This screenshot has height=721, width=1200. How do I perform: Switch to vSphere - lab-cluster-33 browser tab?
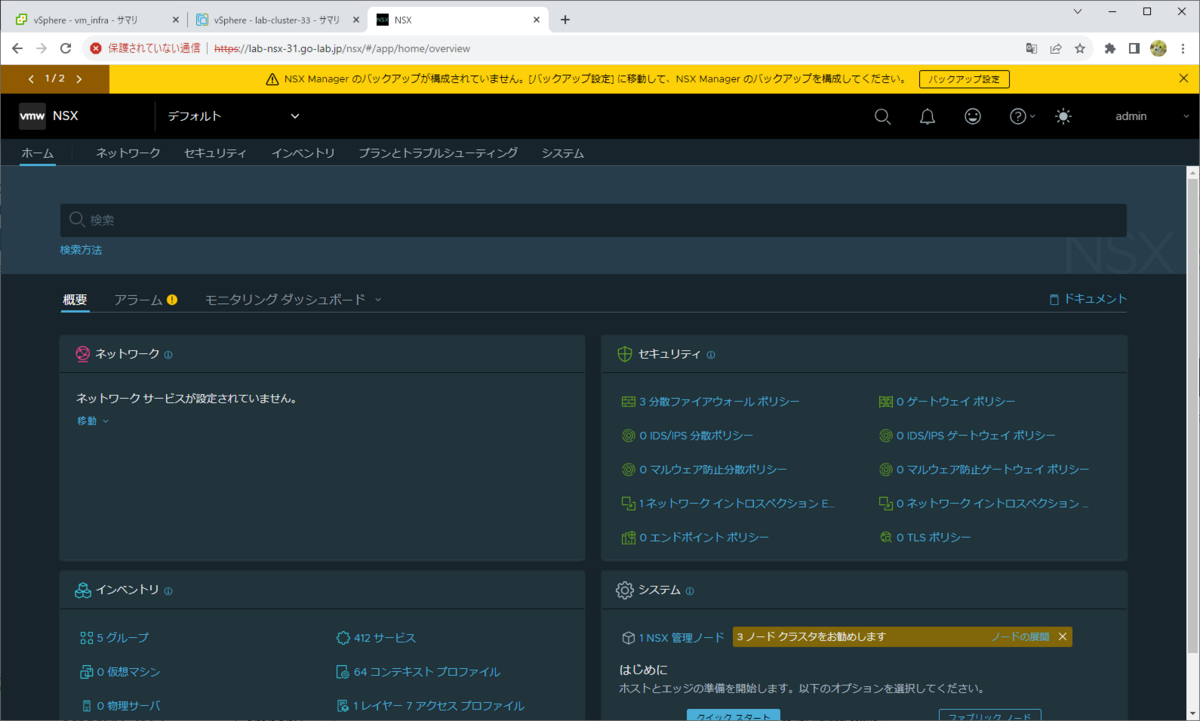277,19
